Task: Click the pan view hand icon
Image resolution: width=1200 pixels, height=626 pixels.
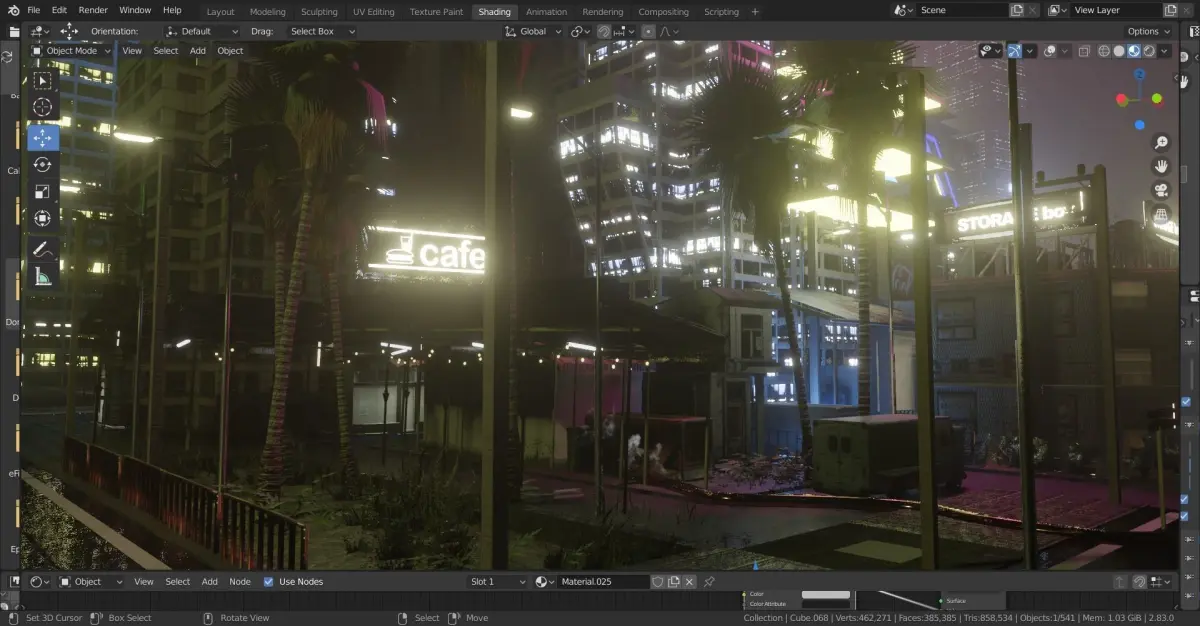Action: (x=1161, y=166)
